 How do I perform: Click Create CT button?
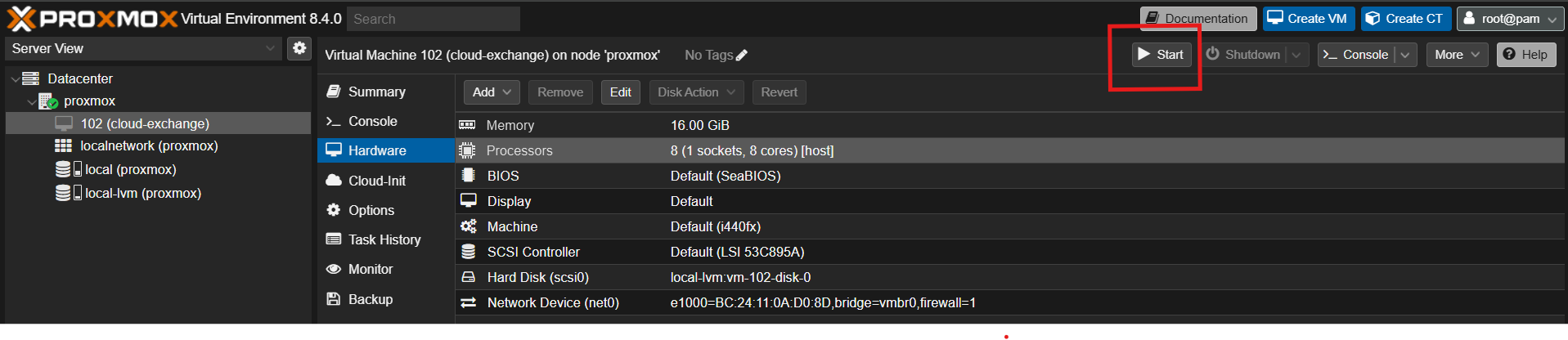(x=1406, y=18)
